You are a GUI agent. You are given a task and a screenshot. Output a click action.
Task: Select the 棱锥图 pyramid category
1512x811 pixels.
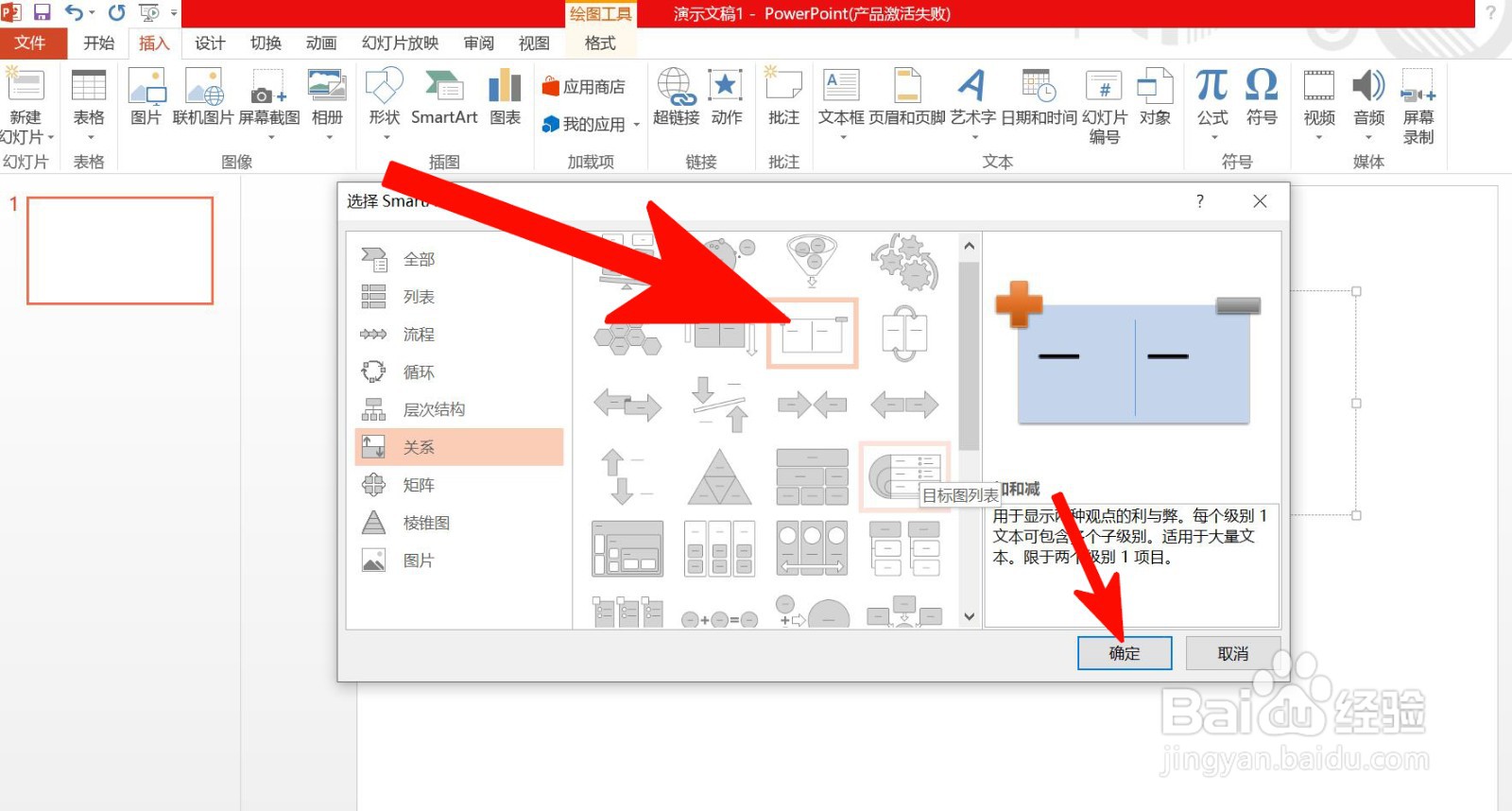click(x=459, y=523)
